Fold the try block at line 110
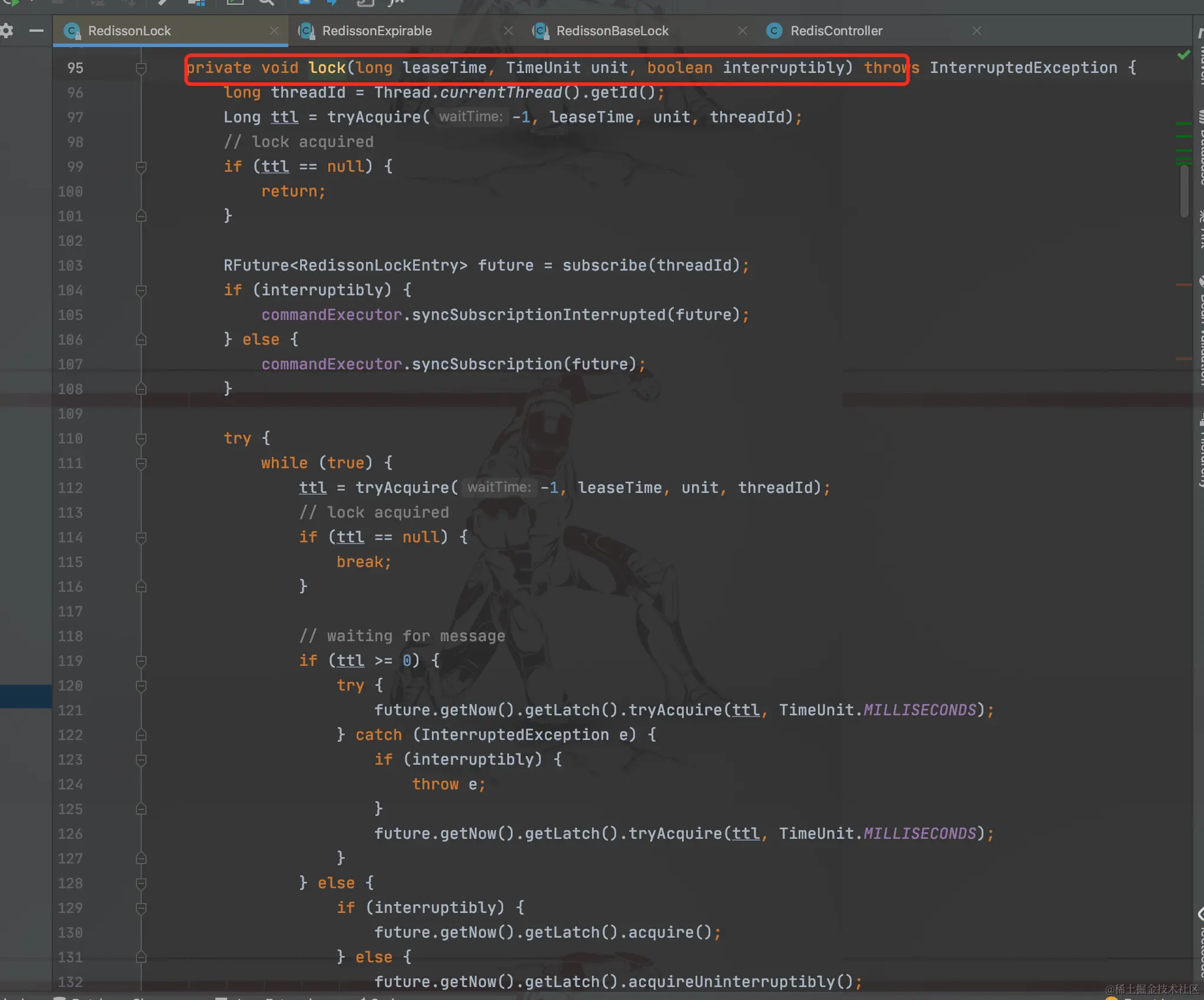Viewport: 1204px width, 1000px height. point(141,439)
